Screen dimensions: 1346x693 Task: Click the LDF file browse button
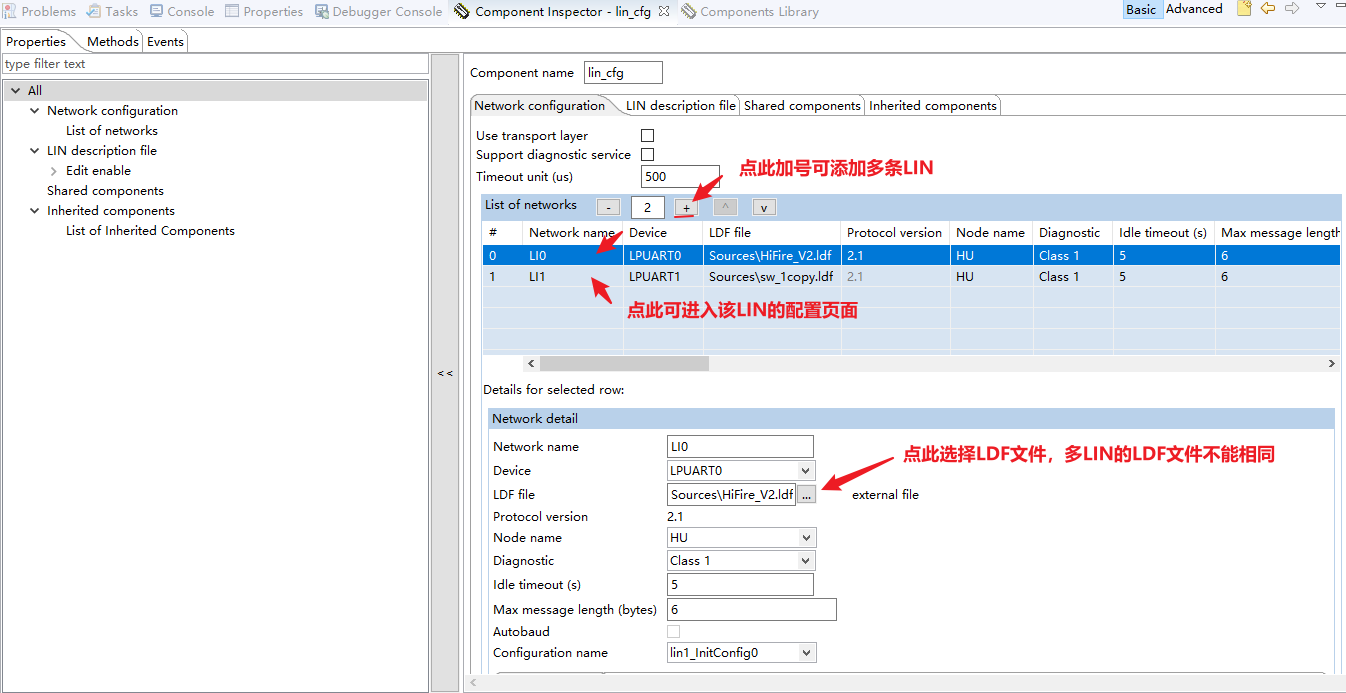806,494
